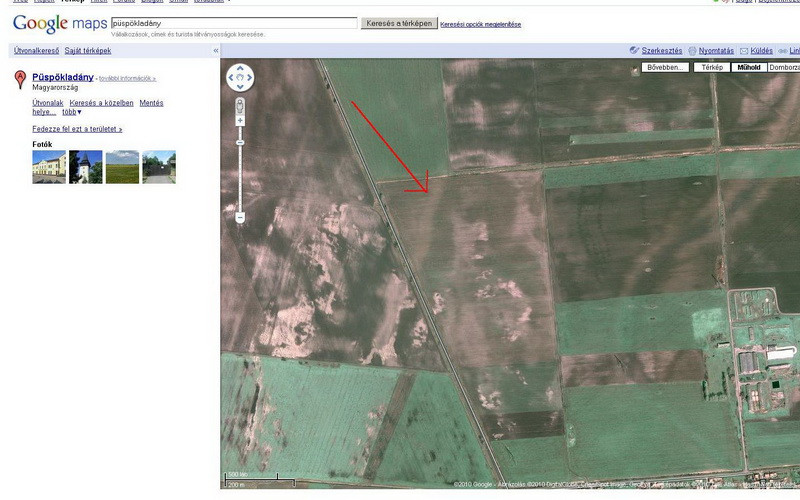Viewport: 800px width, 500px height.
Task: Open további információk link
Action: (127, 79)
